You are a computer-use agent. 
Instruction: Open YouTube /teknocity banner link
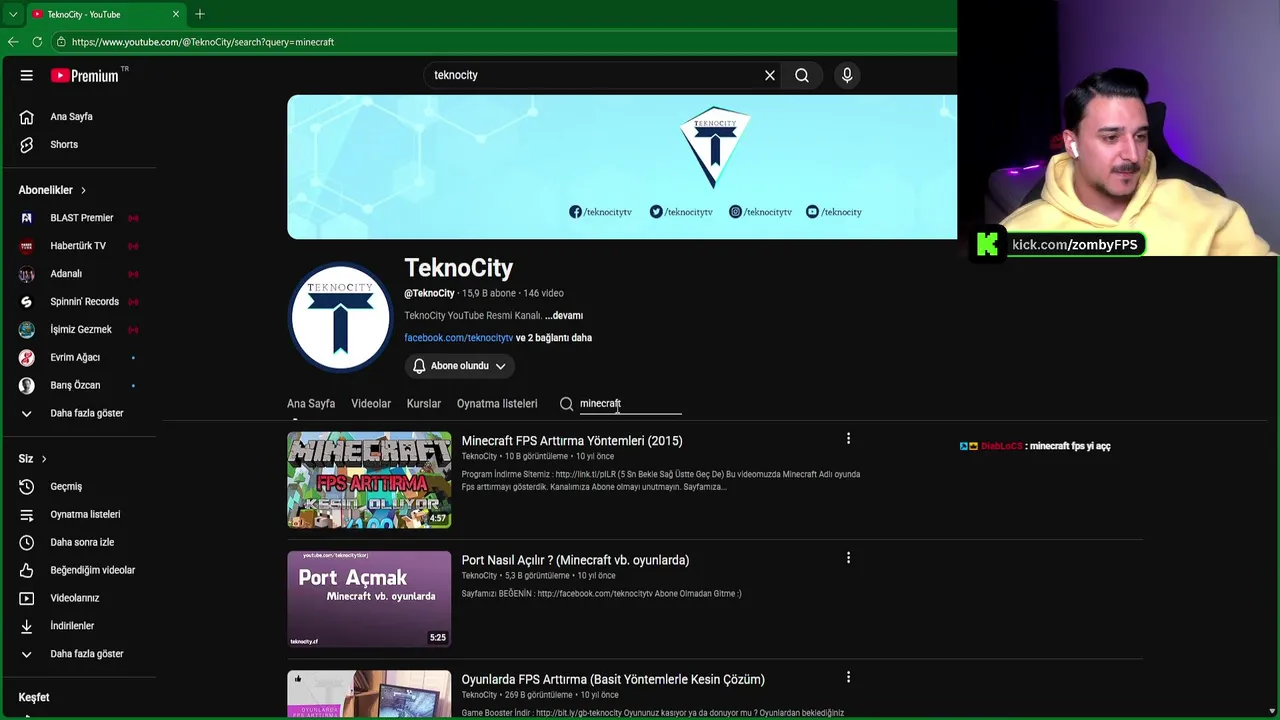[x=834, y=212]
